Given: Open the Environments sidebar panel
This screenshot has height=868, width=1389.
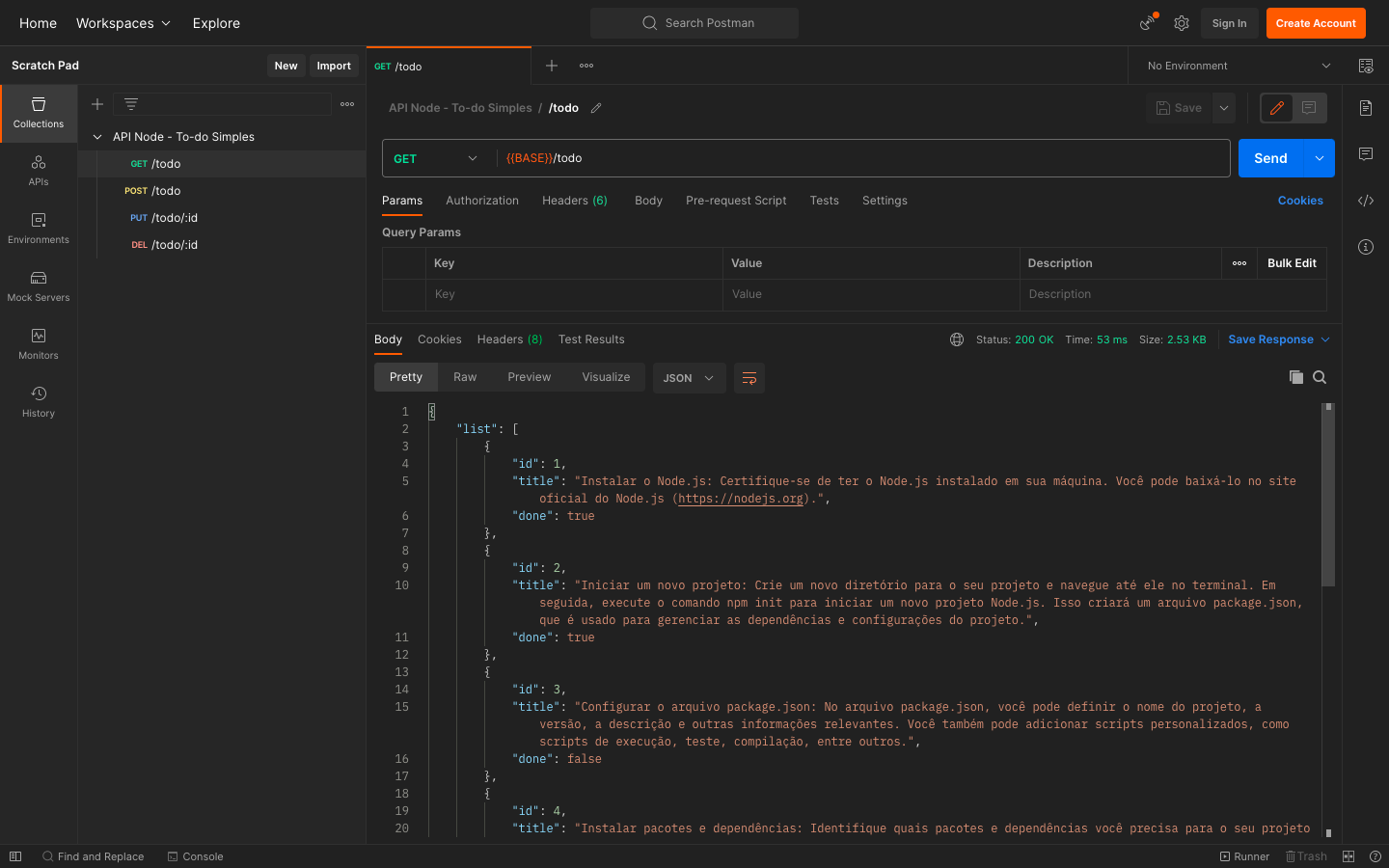Looking at the screenshot, I should point(39,229).
